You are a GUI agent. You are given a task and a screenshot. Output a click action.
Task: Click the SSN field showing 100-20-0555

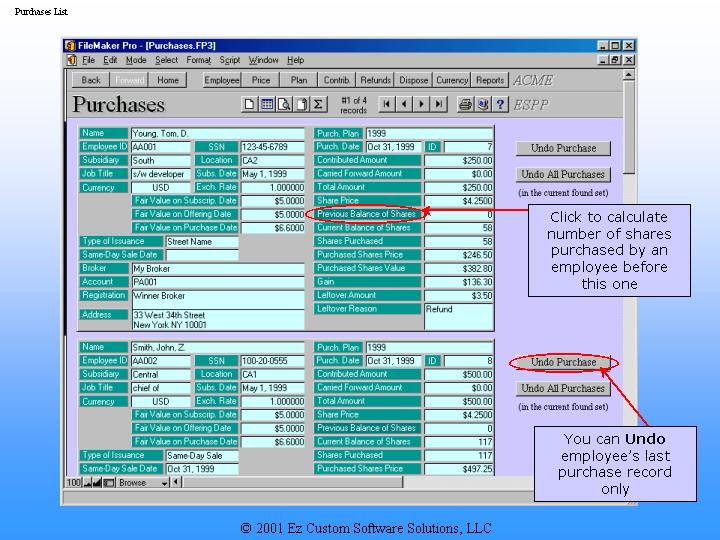pyautogui.click(x=273, y=361)
